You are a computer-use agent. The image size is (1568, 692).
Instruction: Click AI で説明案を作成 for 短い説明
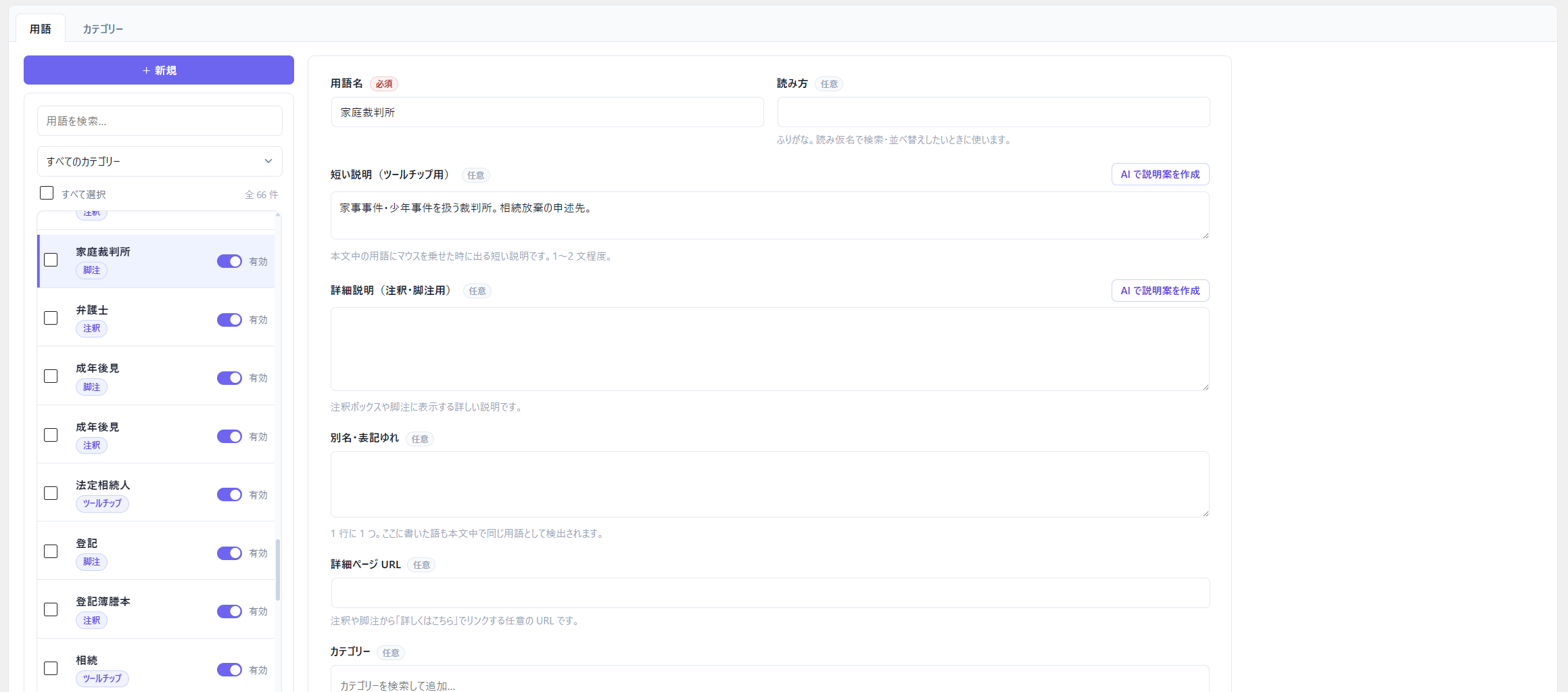coord(1160,175)
